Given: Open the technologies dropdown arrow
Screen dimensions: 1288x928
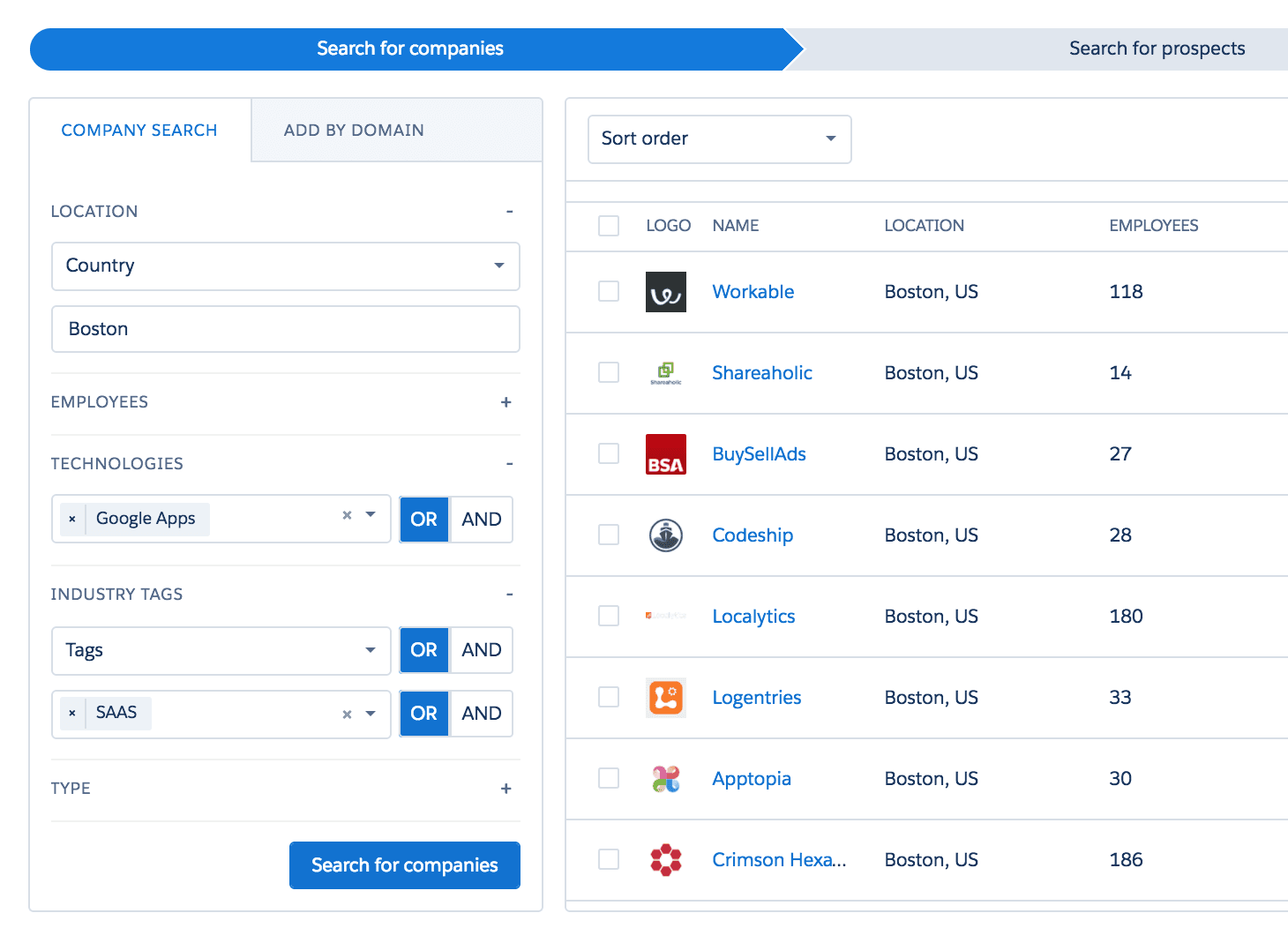Looking at the screenshot, I should (x=371, y=515).
